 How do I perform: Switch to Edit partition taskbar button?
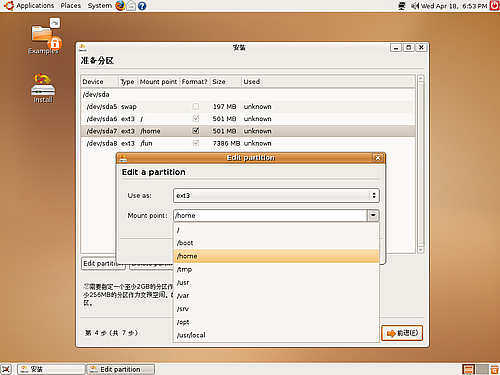click(120, 369)
